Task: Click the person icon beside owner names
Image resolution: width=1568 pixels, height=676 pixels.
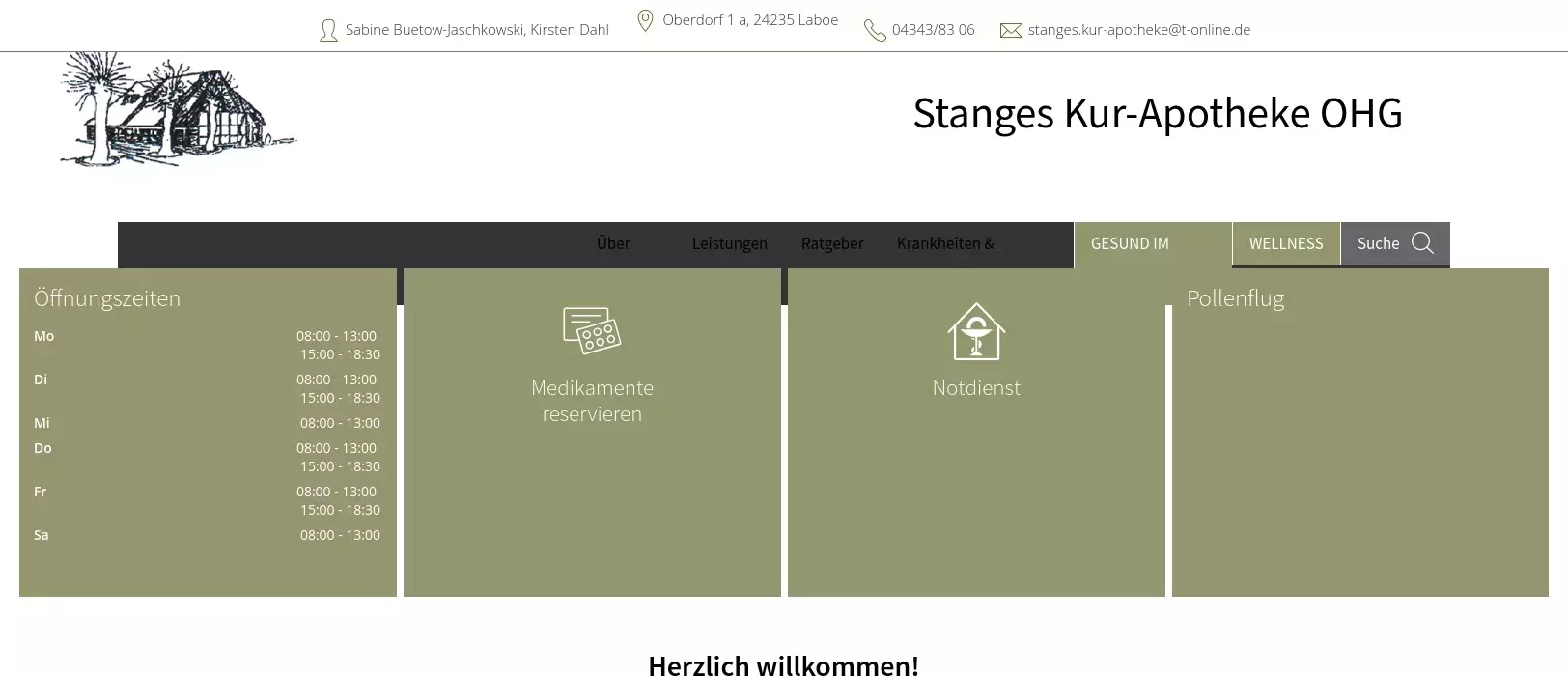Action: click(328, 30)
